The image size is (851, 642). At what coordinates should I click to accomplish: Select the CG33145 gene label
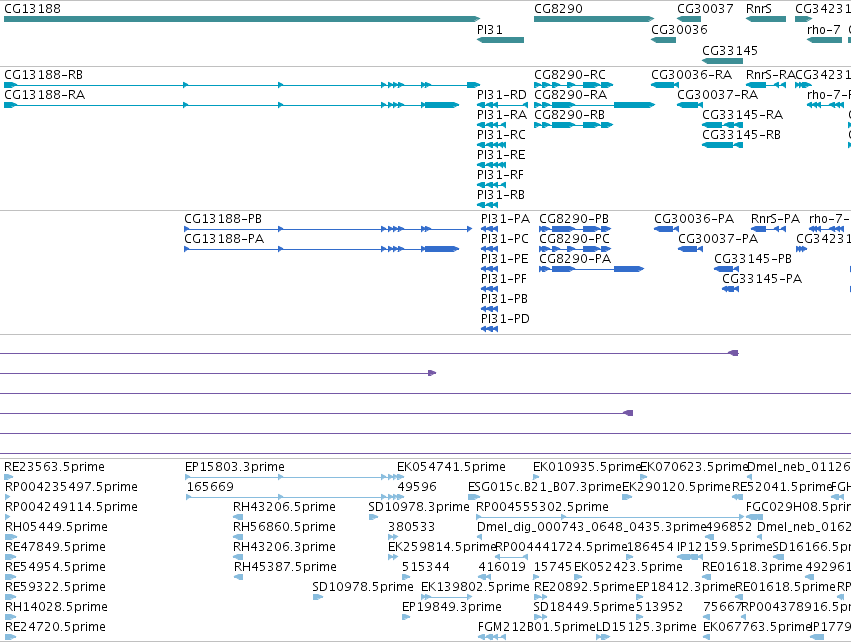click(x=729, y=50)
